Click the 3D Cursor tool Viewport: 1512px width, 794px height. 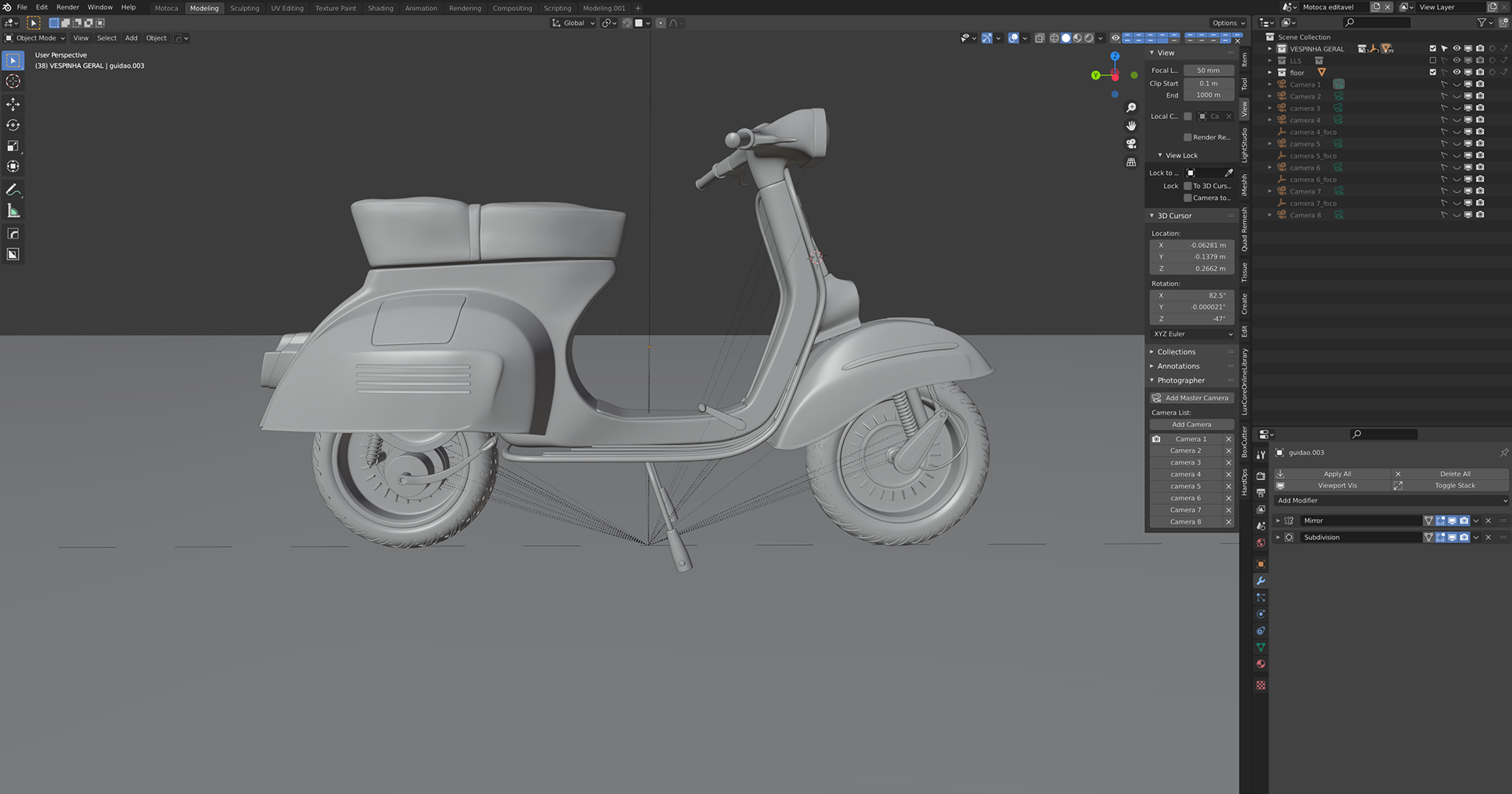[13, 81]
